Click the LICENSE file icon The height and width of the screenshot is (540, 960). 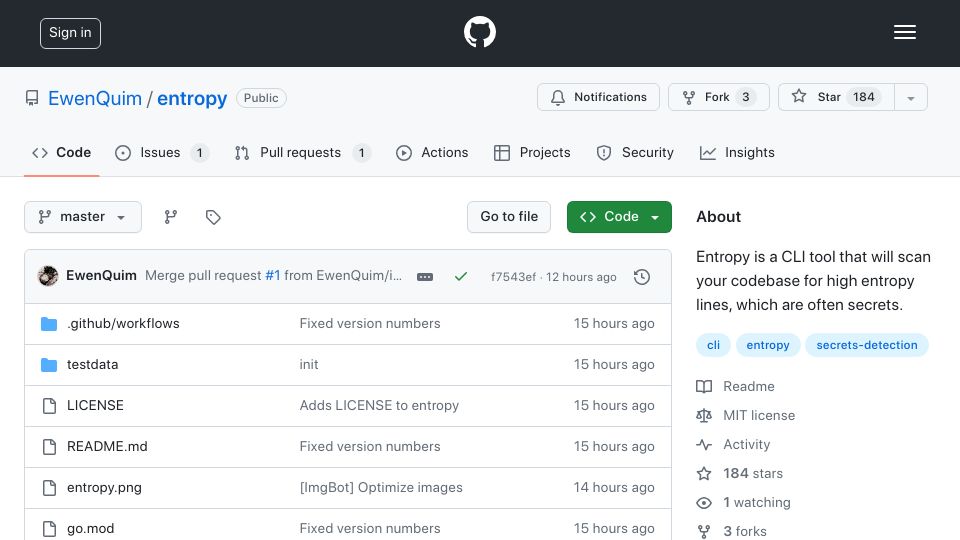tap(49, 406)
